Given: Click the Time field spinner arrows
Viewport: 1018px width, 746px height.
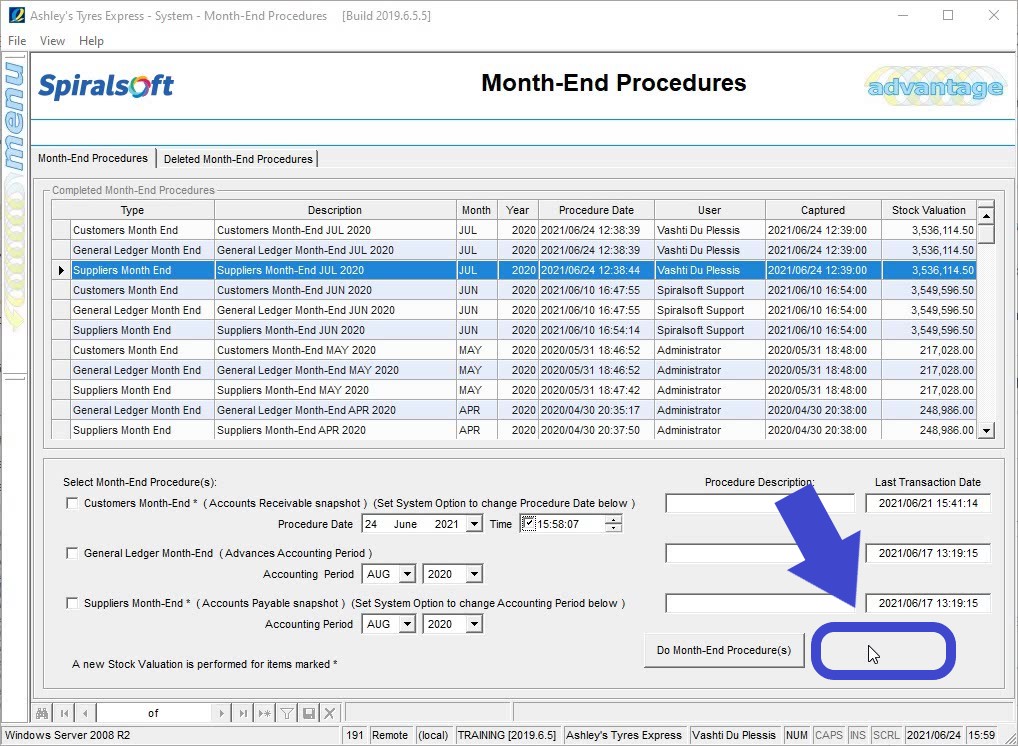Looking at the screenshot, I should tap(613, 524).
